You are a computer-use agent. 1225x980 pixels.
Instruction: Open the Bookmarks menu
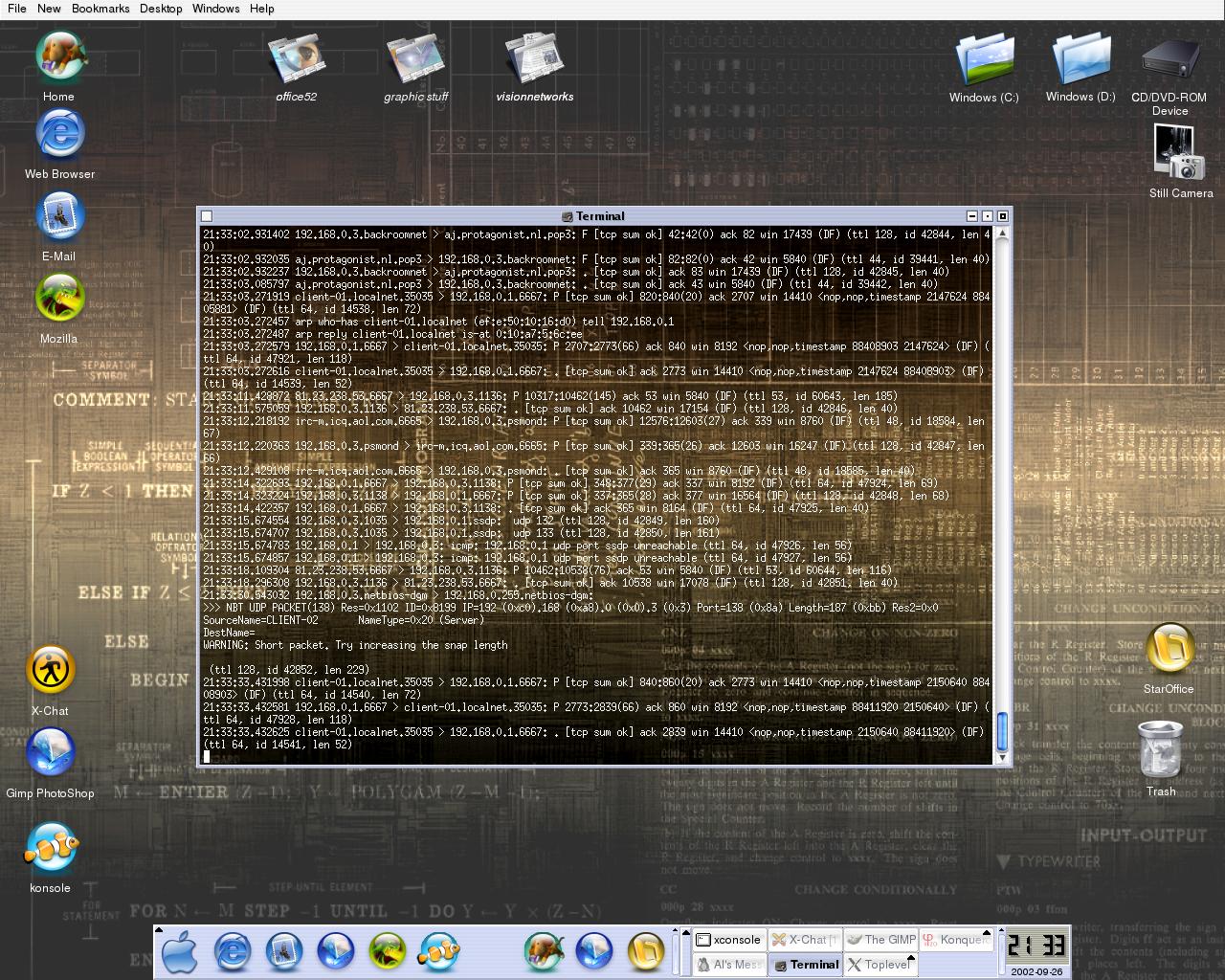pos(100,9)
